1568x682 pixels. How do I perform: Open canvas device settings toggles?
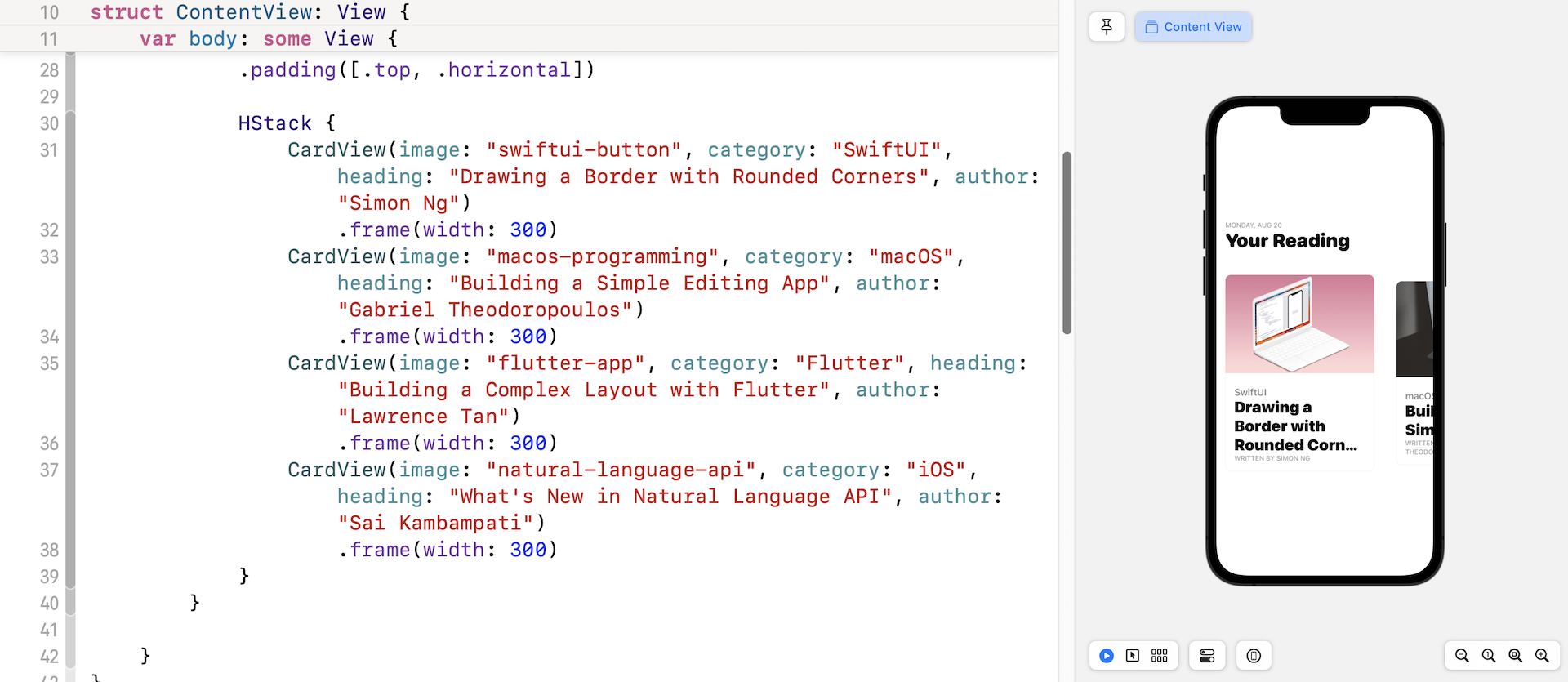coord(1207,656)
